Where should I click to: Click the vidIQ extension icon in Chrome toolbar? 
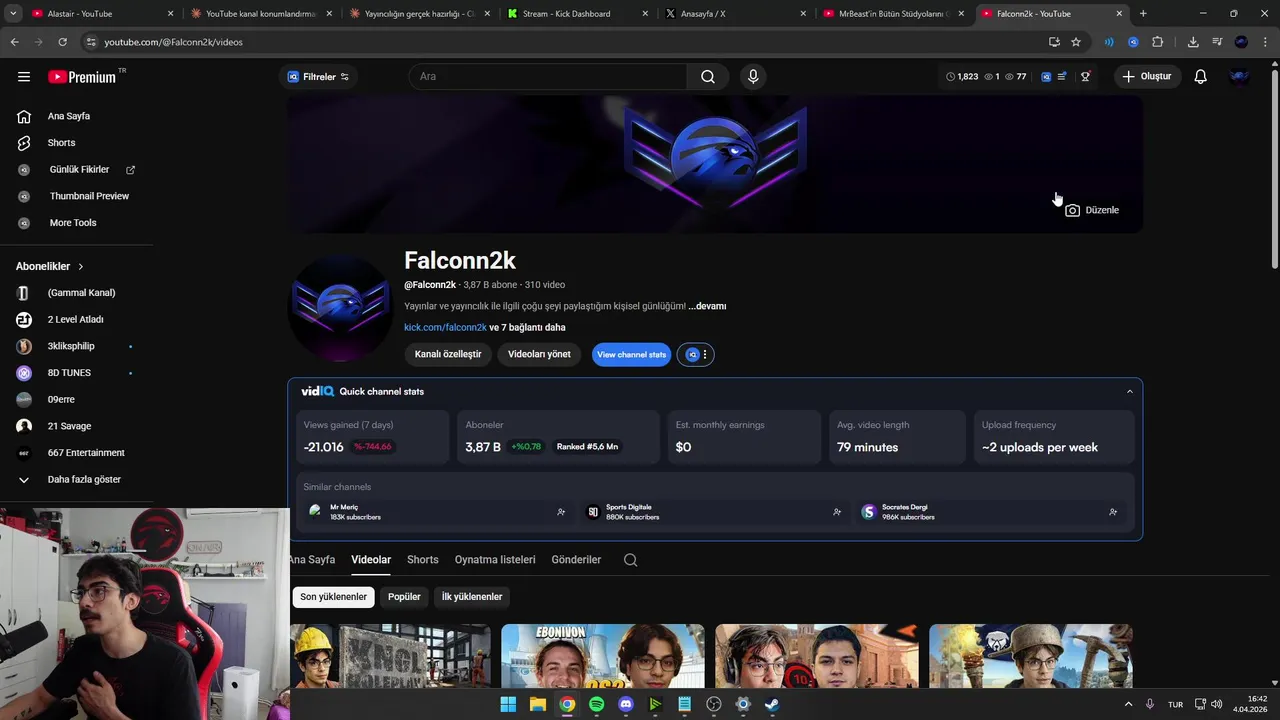coord(1133,42)
